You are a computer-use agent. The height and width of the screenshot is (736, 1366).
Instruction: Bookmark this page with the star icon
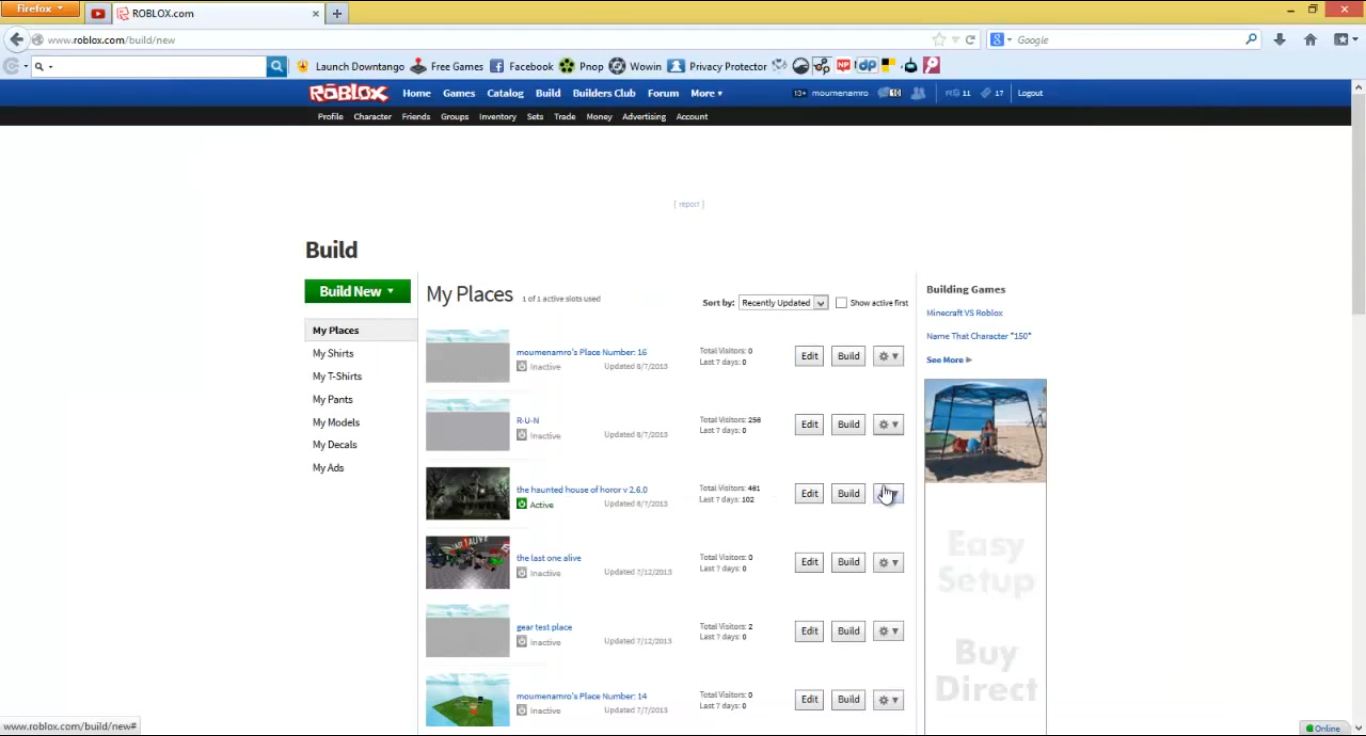pyautogui.click(x=938, y=40)
